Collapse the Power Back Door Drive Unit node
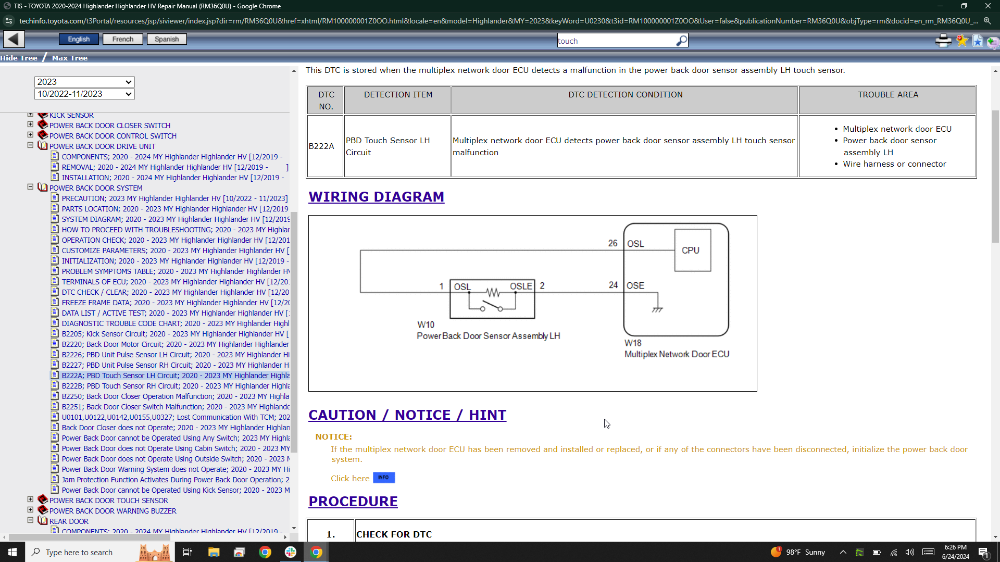Viewport: 1000px width, 562px height. click(x=30, y=146)
